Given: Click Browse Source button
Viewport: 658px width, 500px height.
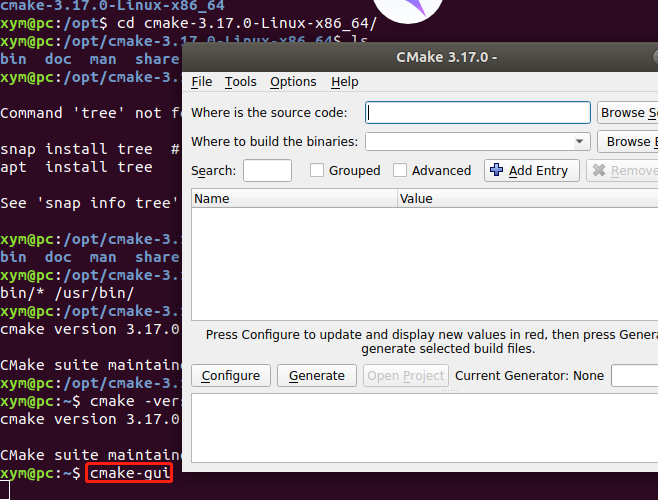Looking at the screenshot, I should [x=627, y=113].
